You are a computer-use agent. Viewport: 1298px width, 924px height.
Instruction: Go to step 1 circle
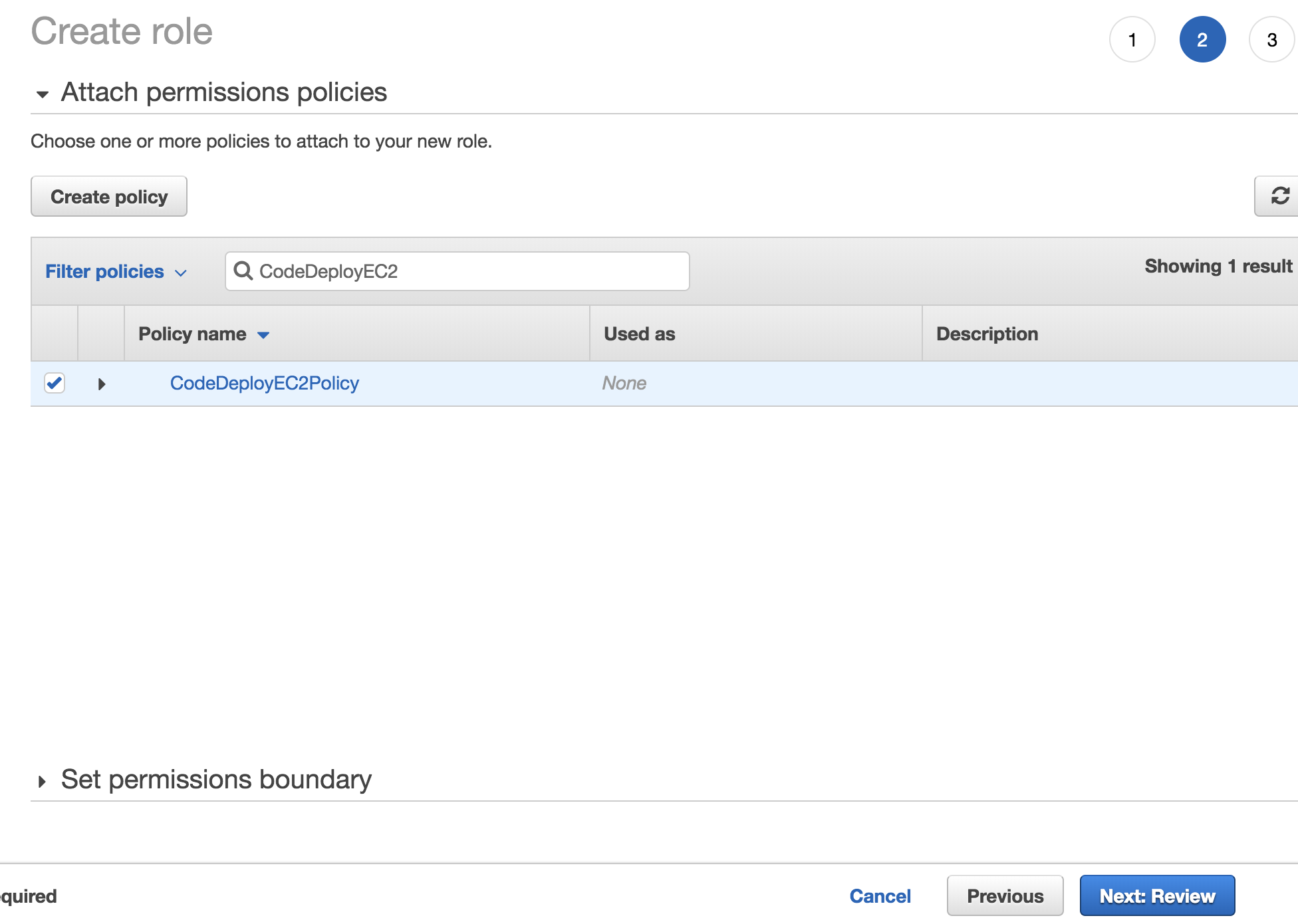[x=1132, y=39]
